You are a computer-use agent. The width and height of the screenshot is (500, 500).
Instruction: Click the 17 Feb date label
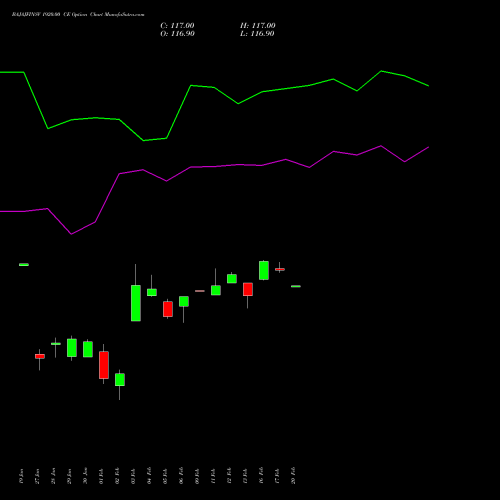[277, 476]
